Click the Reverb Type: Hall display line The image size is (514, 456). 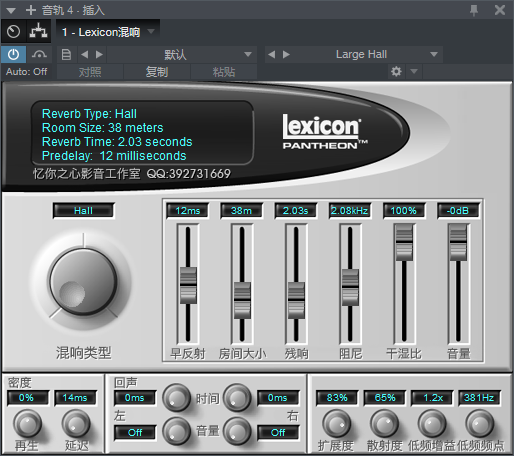(x=89, y=114)
